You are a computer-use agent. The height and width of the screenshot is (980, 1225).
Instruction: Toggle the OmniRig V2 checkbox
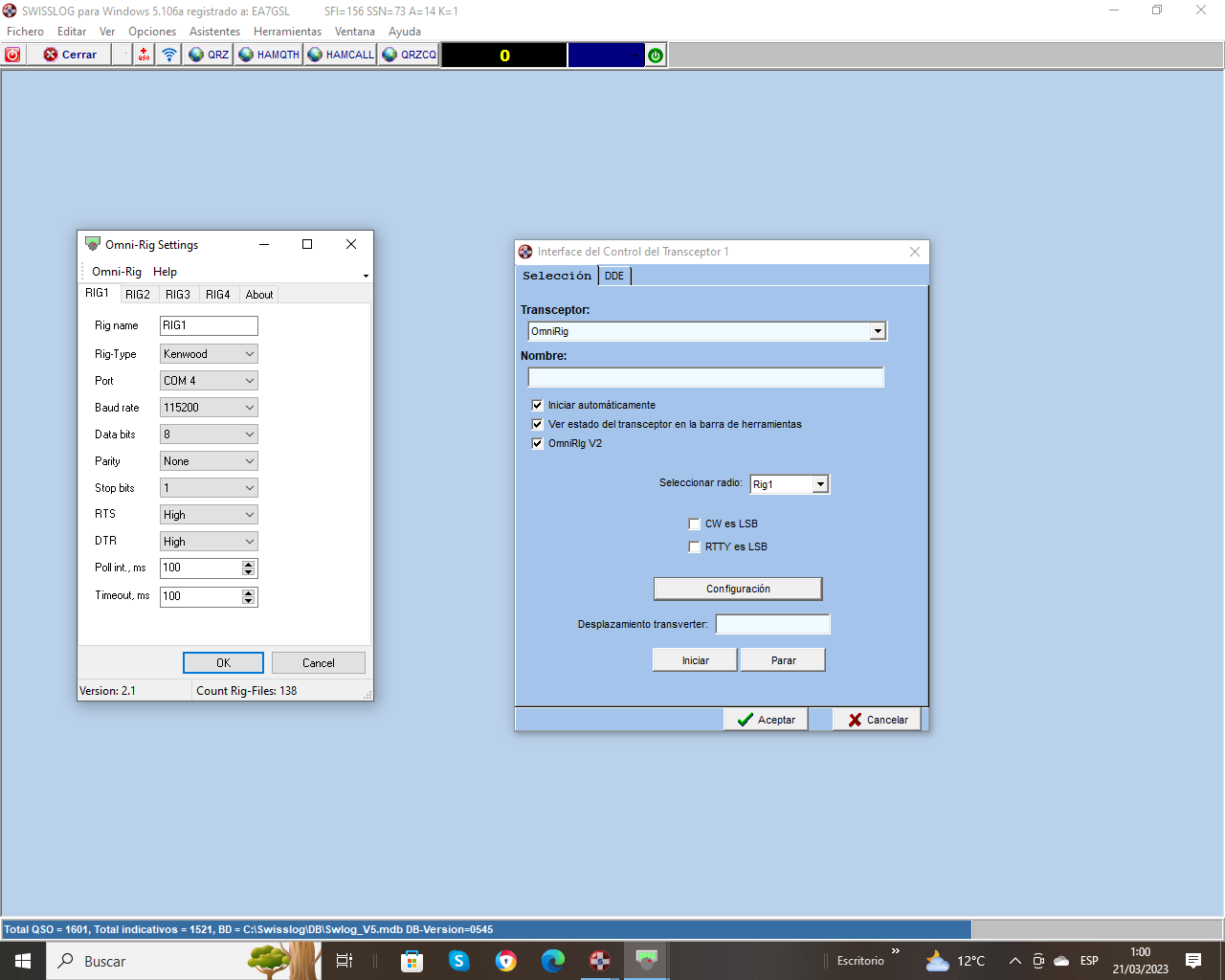point(537,443)
